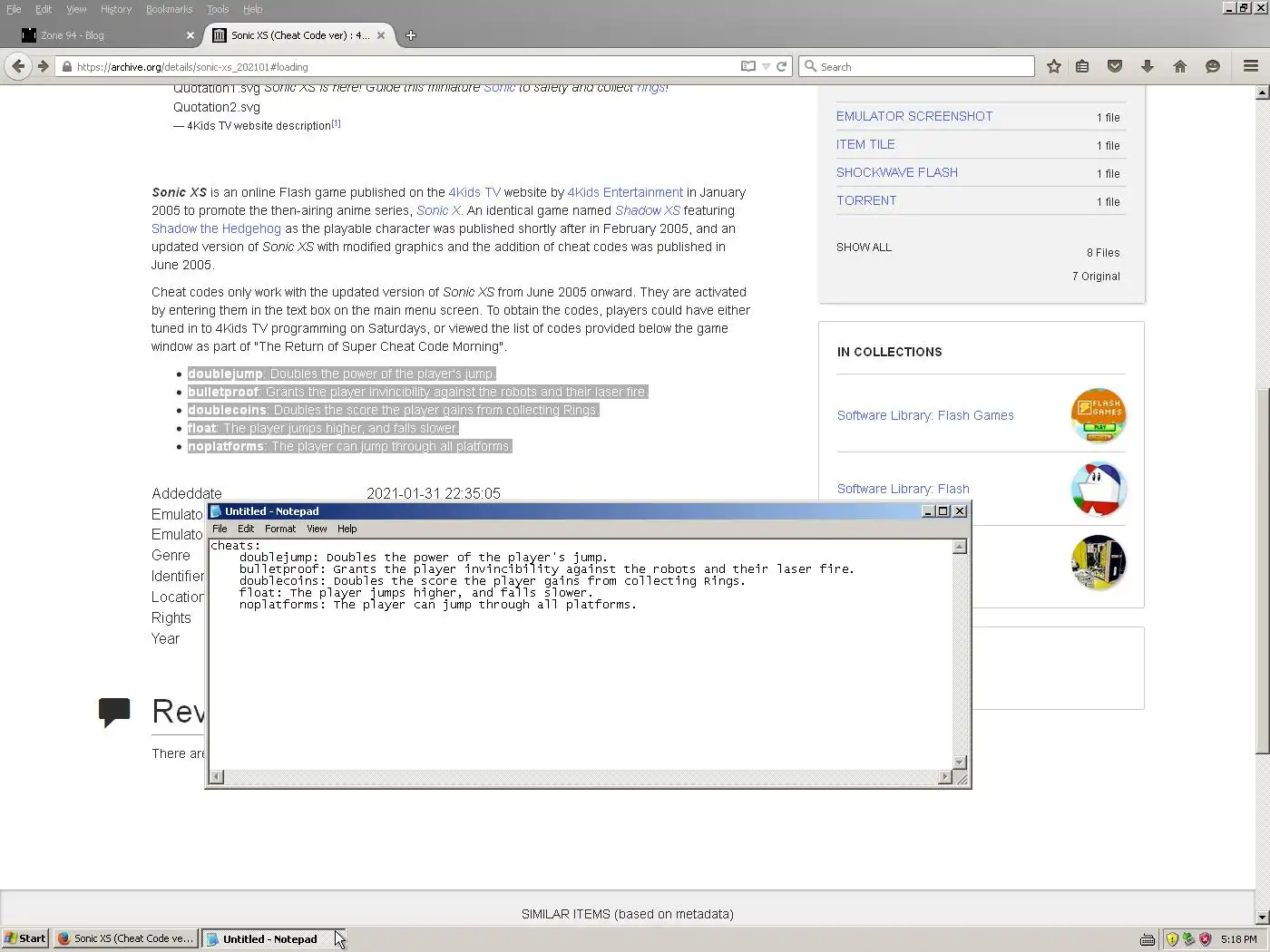Click SHOW ALL files link

click(x=864, y=248)
